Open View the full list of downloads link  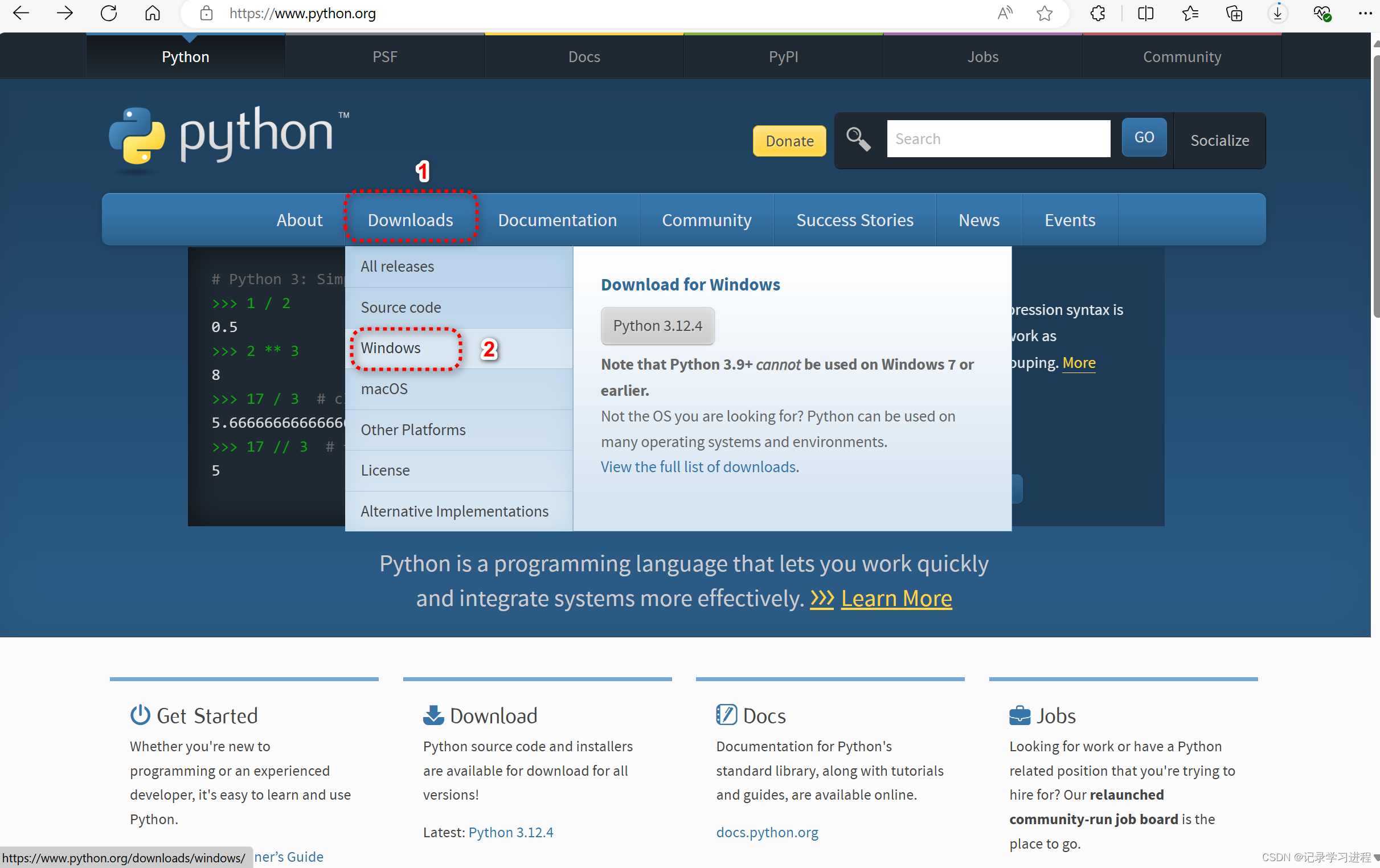699,466
